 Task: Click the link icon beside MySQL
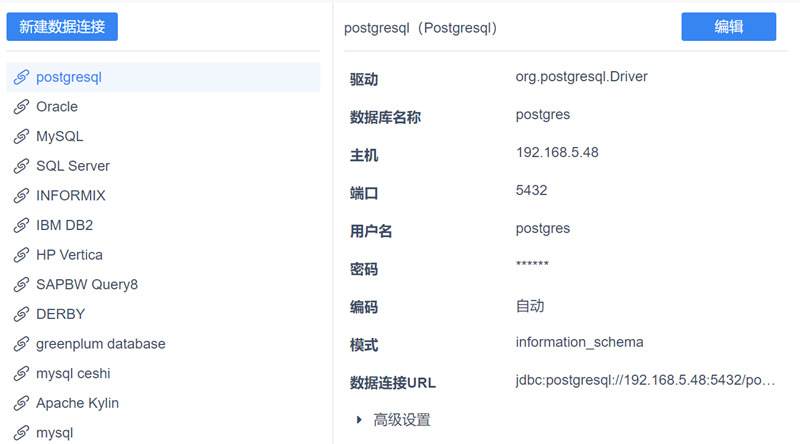(x=21, y=137)
